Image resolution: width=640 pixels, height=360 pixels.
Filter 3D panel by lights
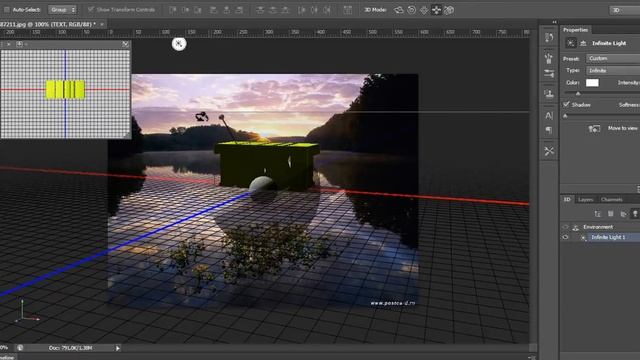click(x=635, y=214)
